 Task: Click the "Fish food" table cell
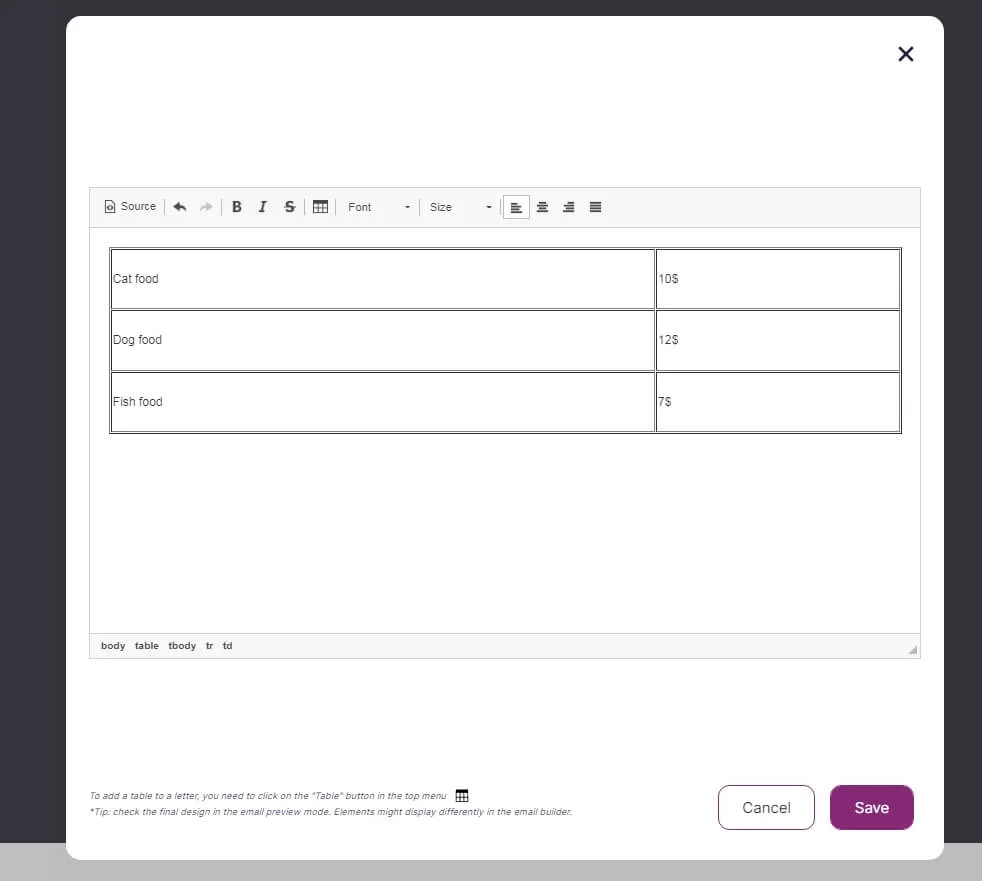(x=383, y=402)
